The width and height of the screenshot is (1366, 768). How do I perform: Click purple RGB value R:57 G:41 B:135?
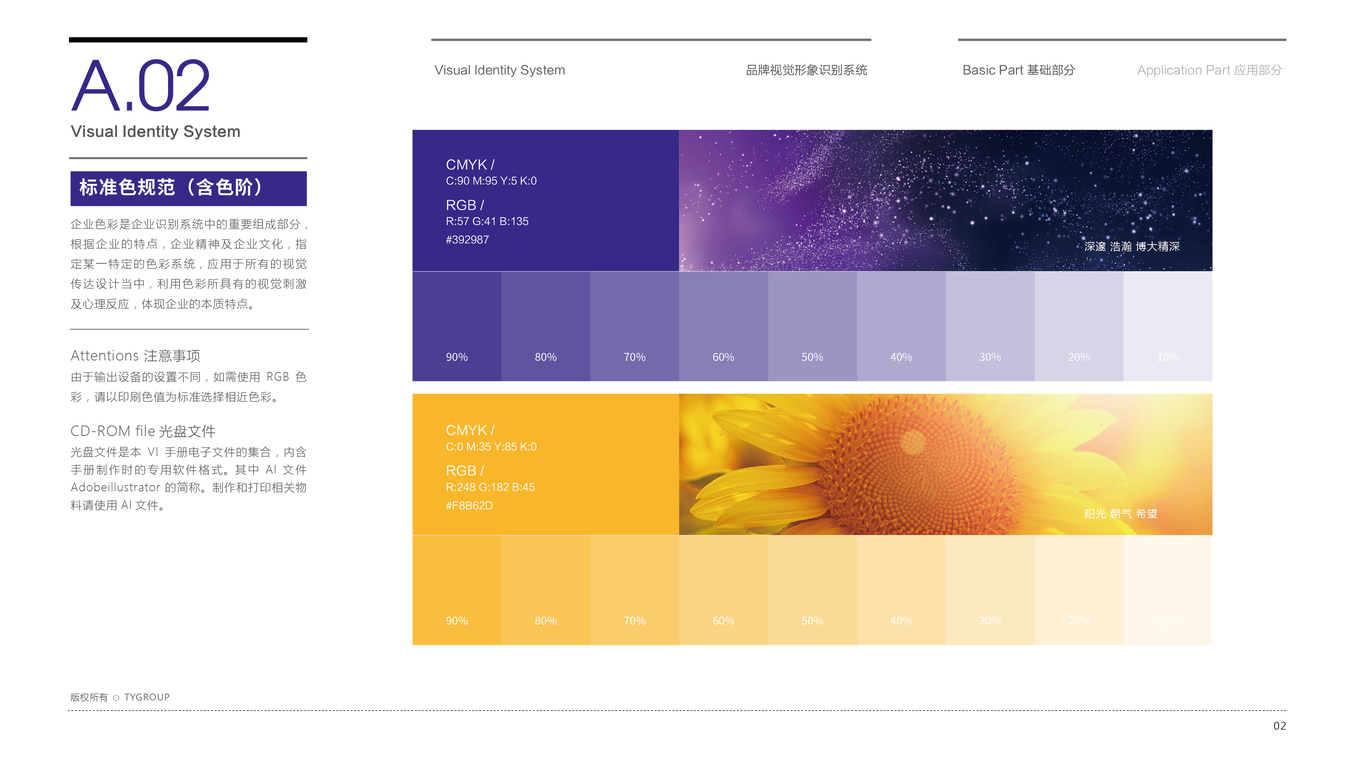487,221
